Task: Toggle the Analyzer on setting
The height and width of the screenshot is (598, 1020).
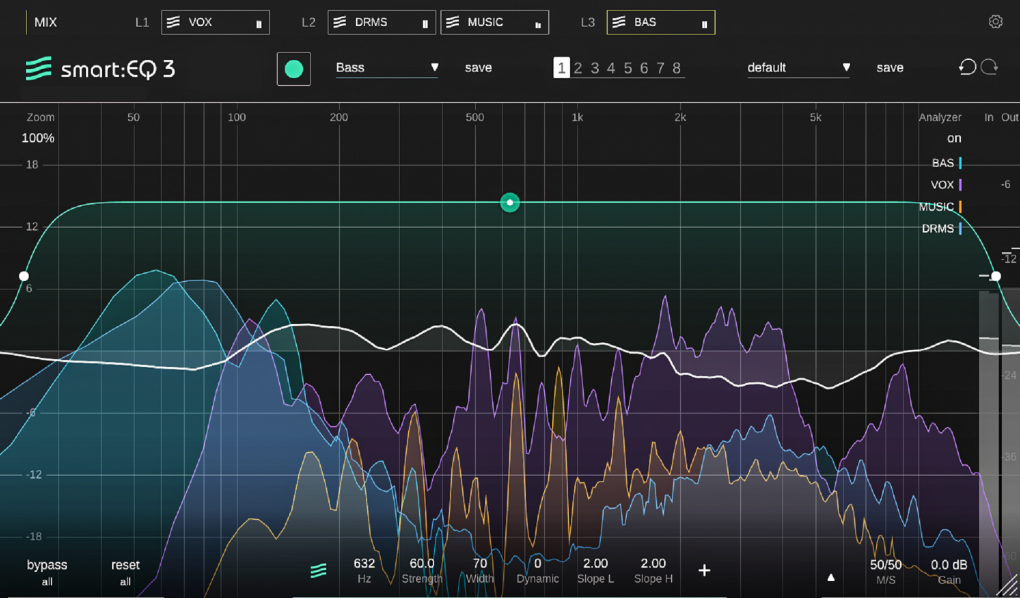Action: [954, 138]
